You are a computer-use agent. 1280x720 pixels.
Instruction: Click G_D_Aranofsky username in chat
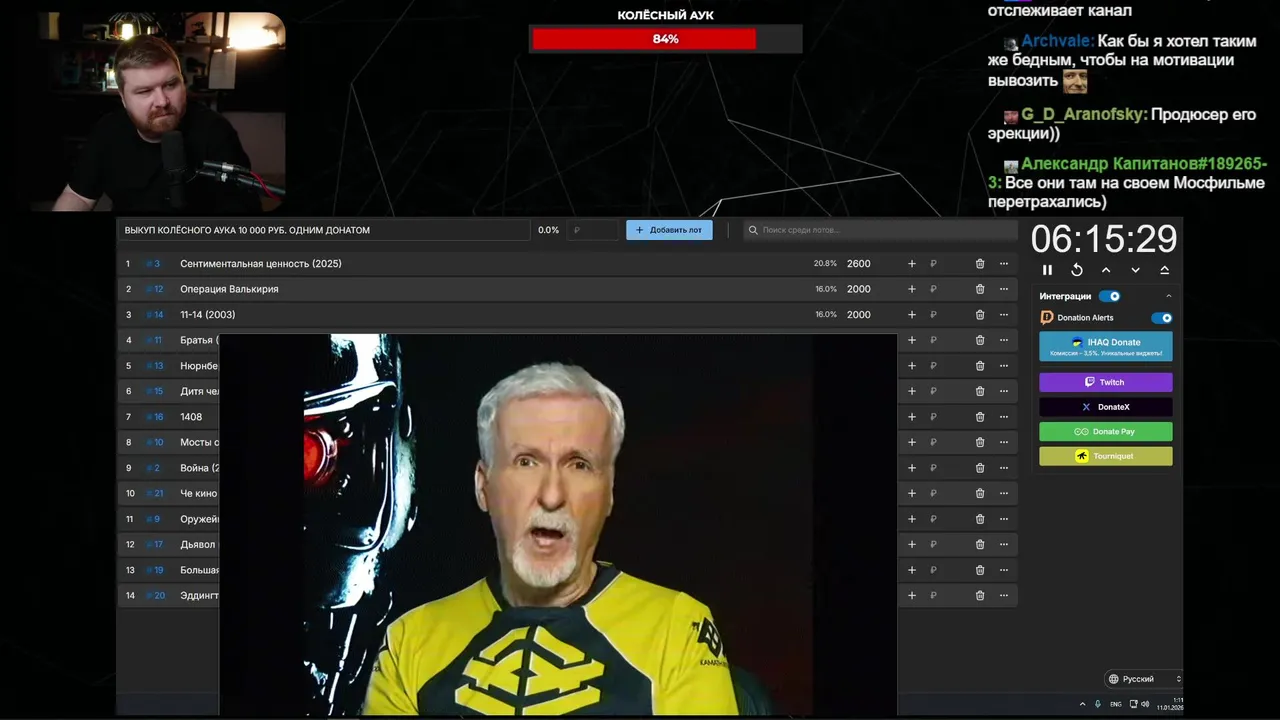pos(1083,115)
